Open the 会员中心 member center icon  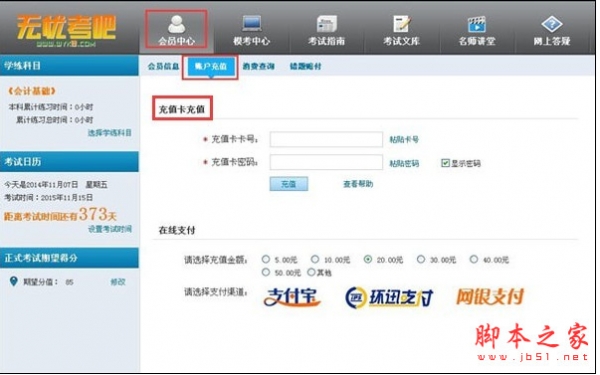coord(176,24)
